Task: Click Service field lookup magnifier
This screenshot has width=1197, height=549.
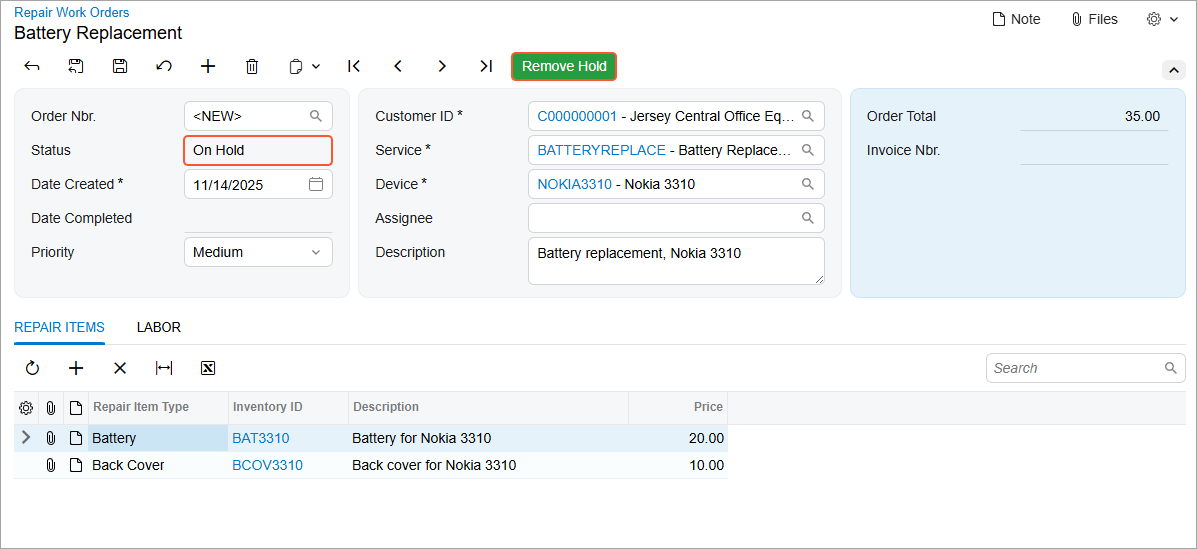Action: 808,150
